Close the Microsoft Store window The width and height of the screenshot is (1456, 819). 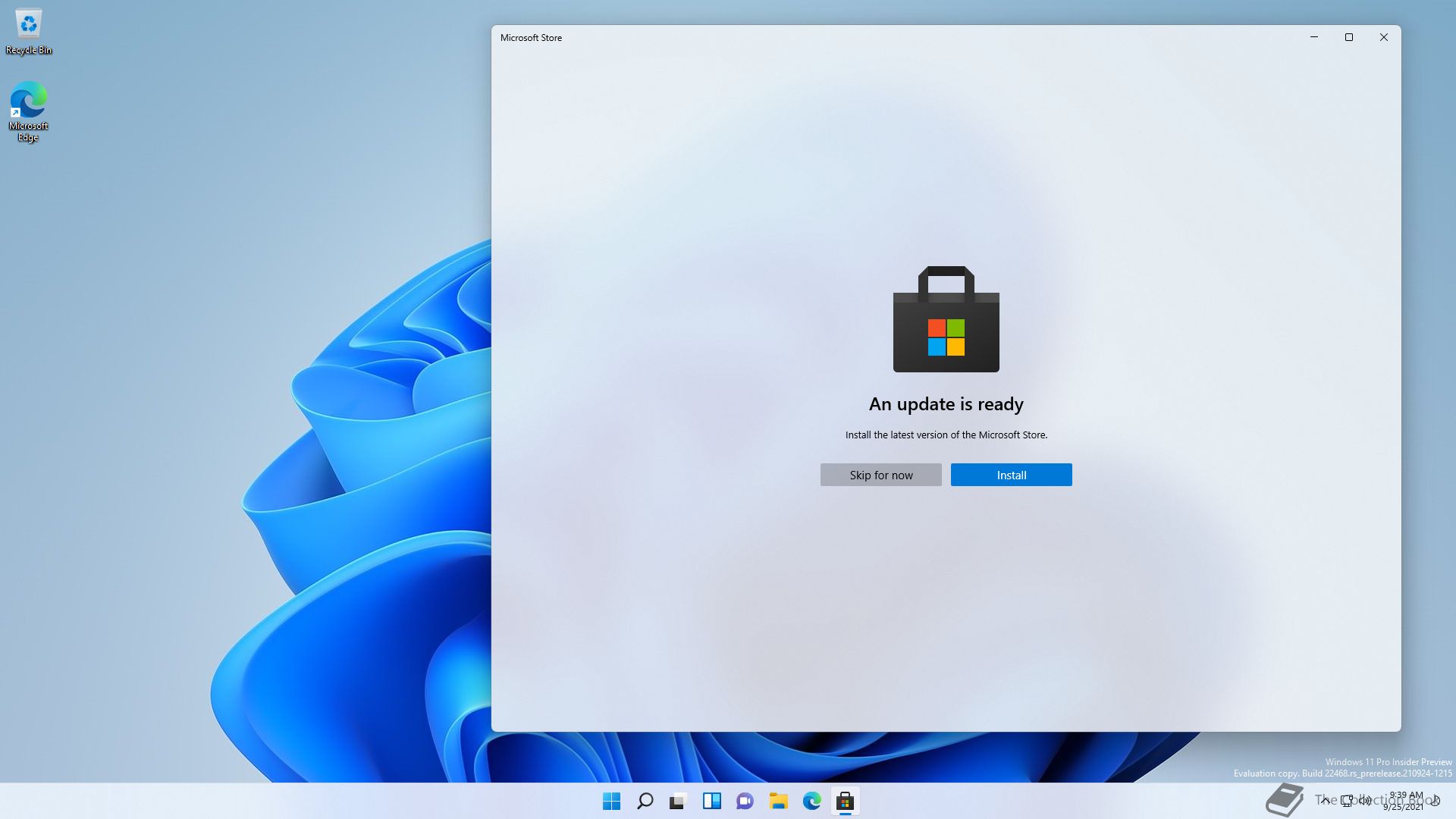point(1384,37)
